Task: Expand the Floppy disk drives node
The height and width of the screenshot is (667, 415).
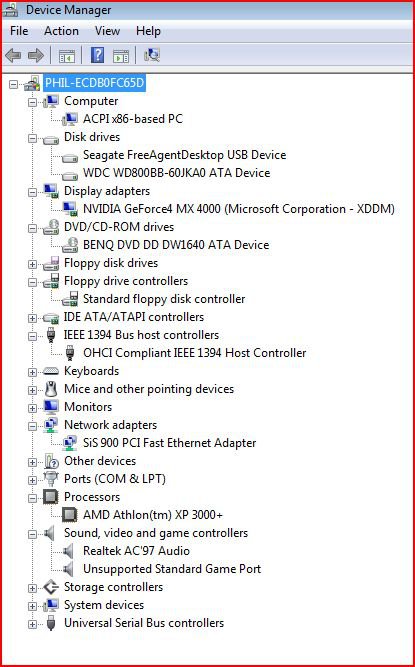Action: 32,264
